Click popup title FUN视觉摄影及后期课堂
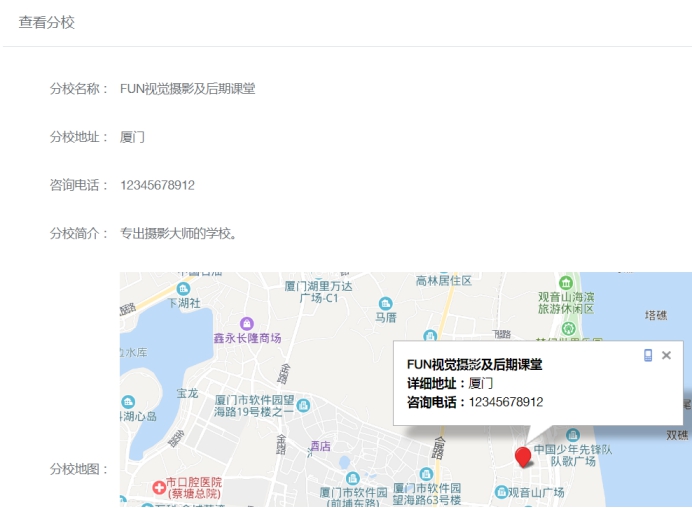 pos(474,365)
